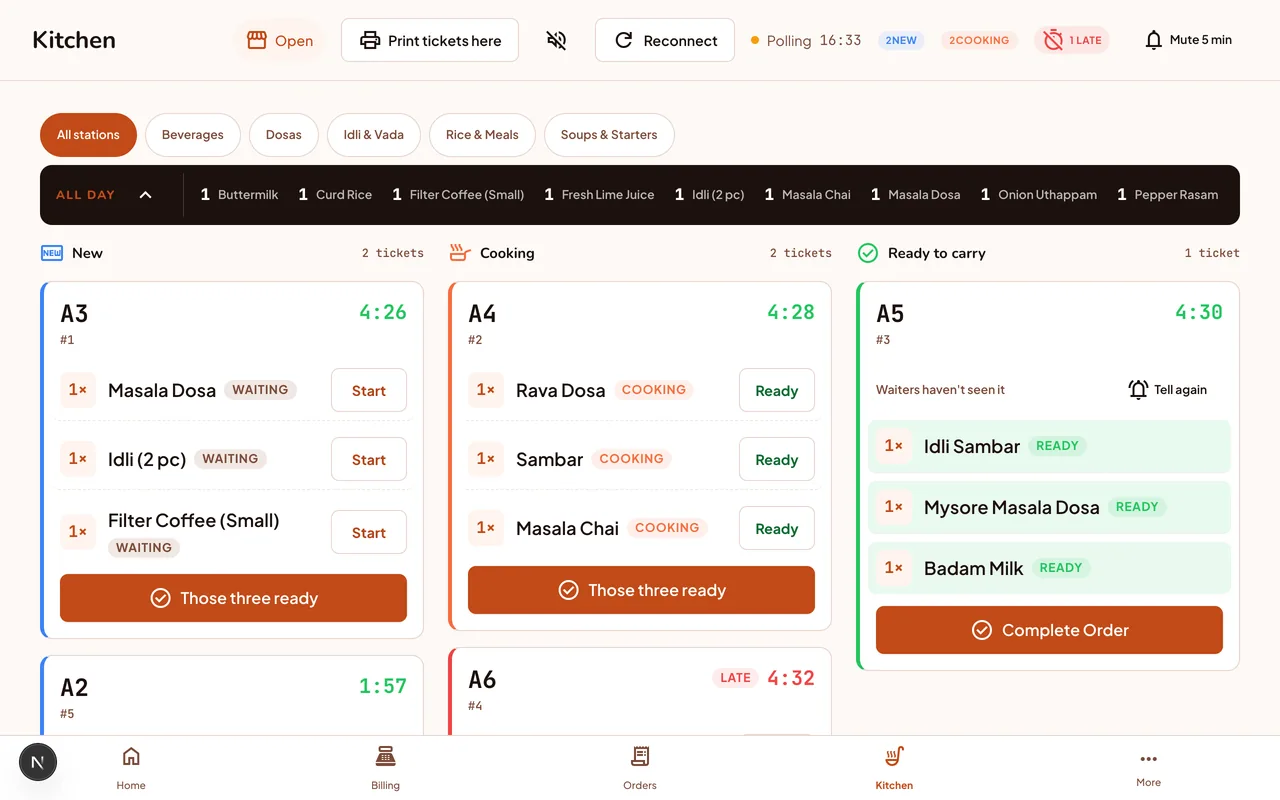Image resolution: width=1280 pixels, height=800 pixels.
Task: Toggle the 1 LATE filter badge
Action: coord(1072,40)
